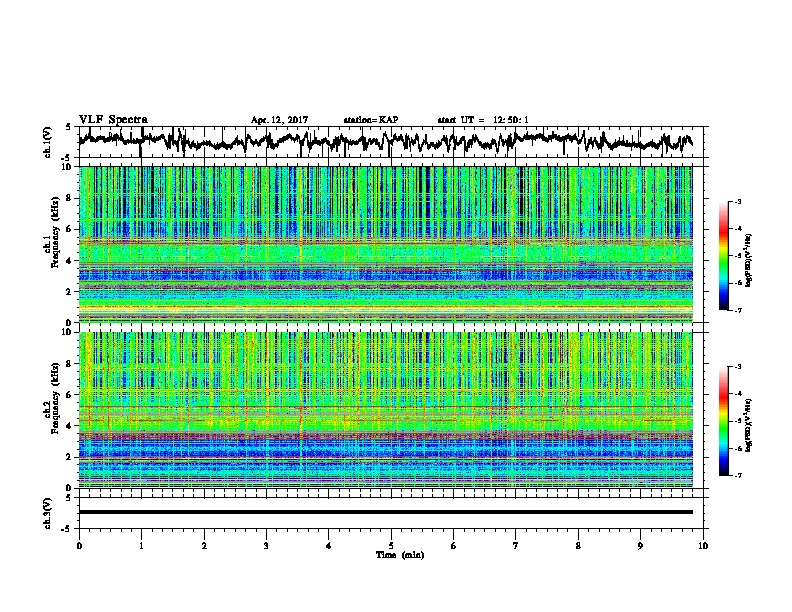This screenshot has width=792, height=612.
Task: Click the ch.1(V) waveform axis label
Action: (48, 142)
